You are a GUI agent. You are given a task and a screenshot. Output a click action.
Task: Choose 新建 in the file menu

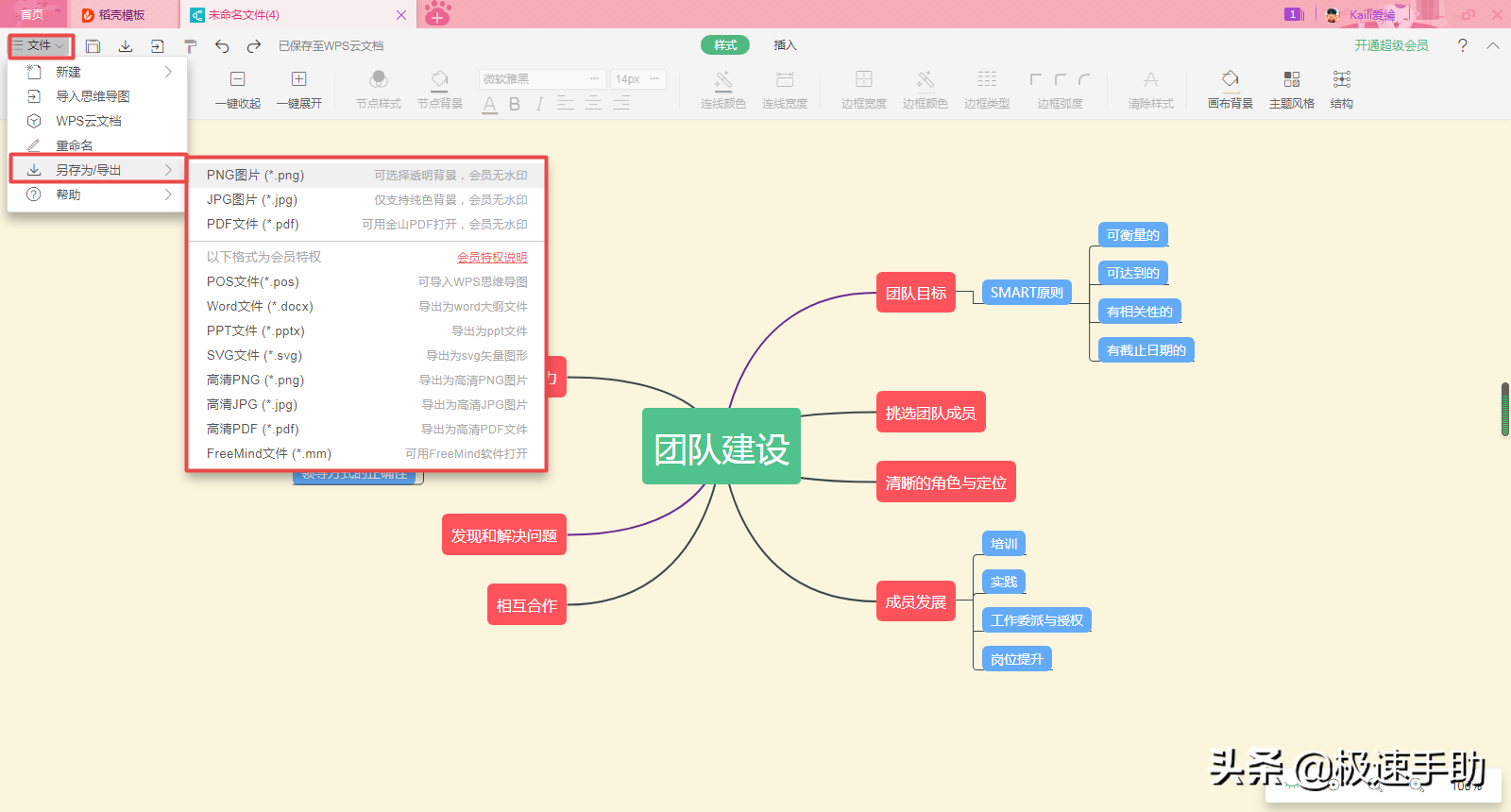point(98,72)
